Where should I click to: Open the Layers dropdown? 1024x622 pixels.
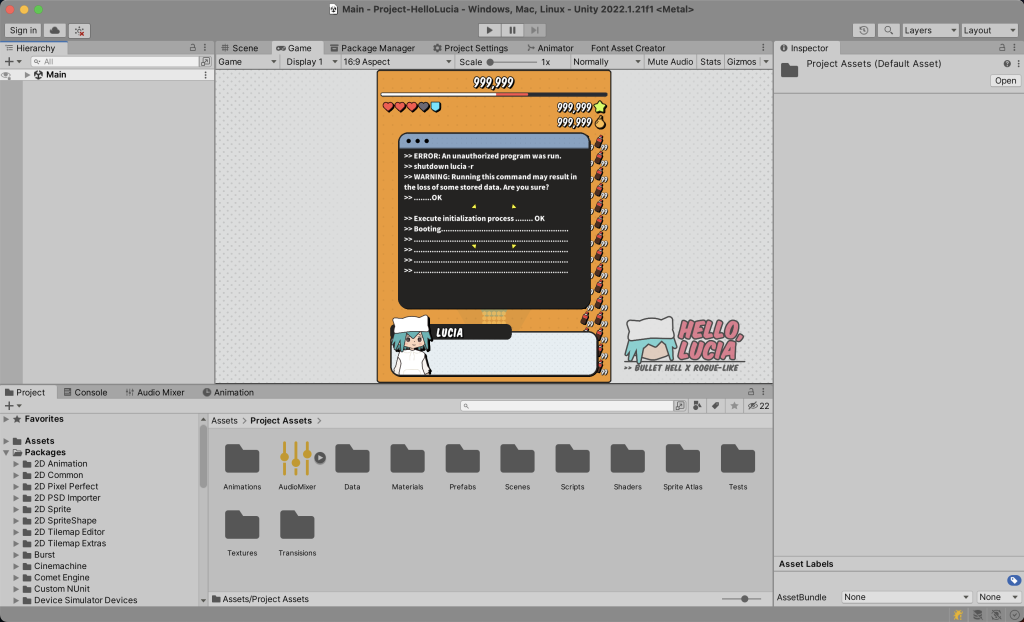pos(929,30)
